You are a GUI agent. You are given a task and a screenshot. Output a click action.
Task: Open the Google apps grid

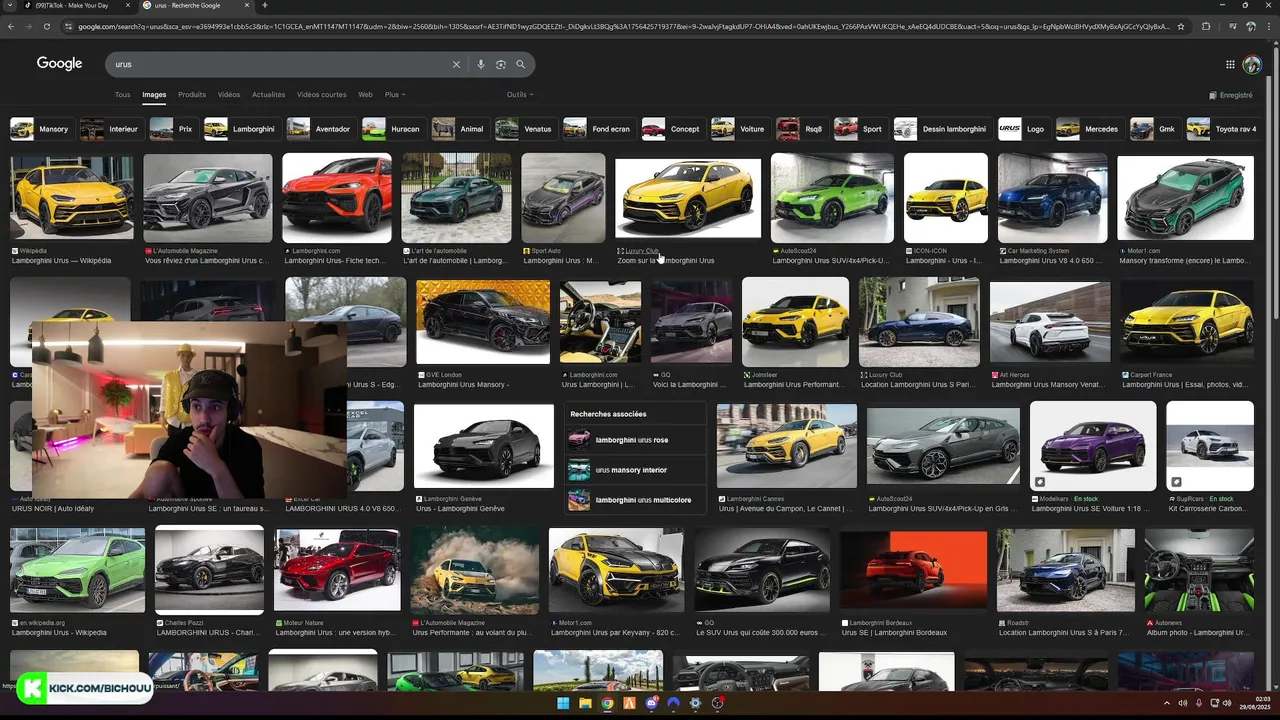(x=1230, y=64)
